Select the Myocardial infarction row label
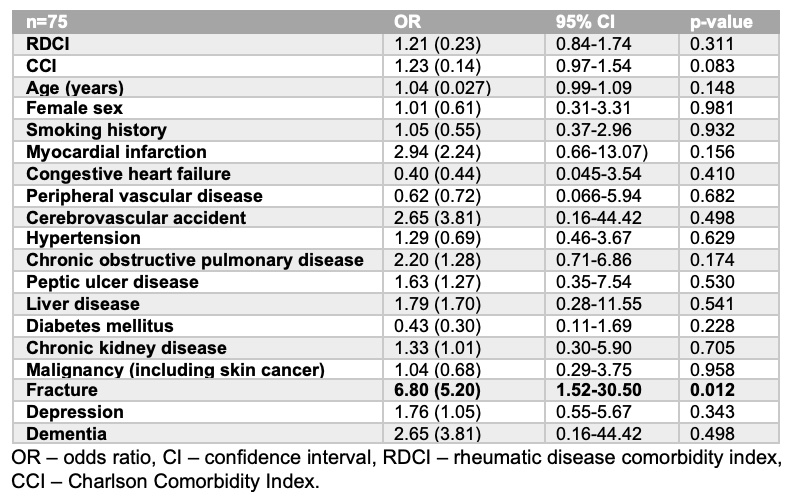 (x=116, y=151)
